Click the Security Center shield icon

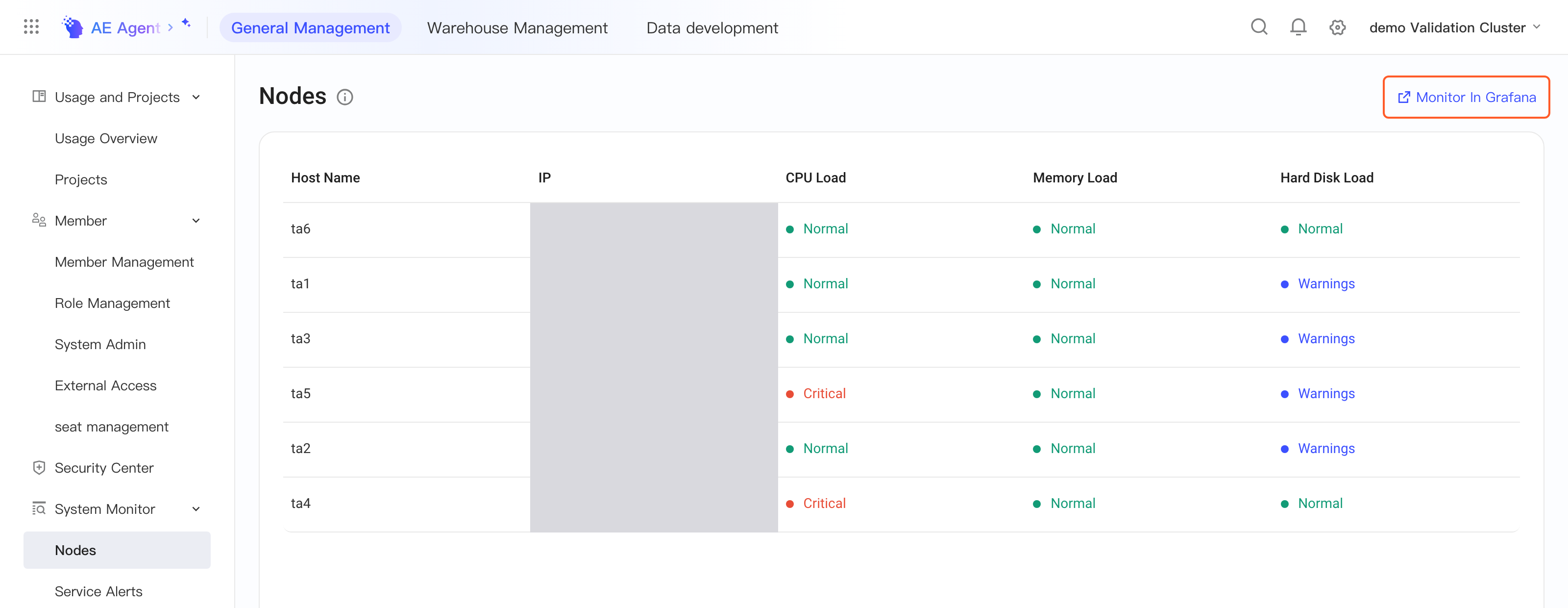pyautogui.click(x=39, y=467)
